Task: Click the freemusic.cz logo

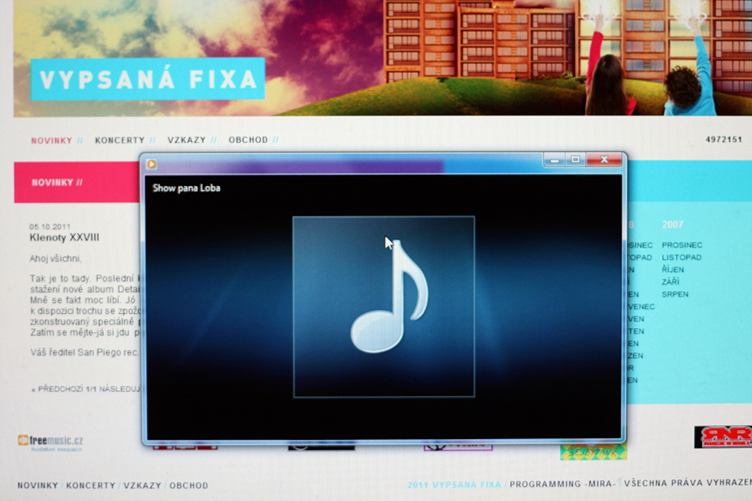Action: tap(50, 441)
